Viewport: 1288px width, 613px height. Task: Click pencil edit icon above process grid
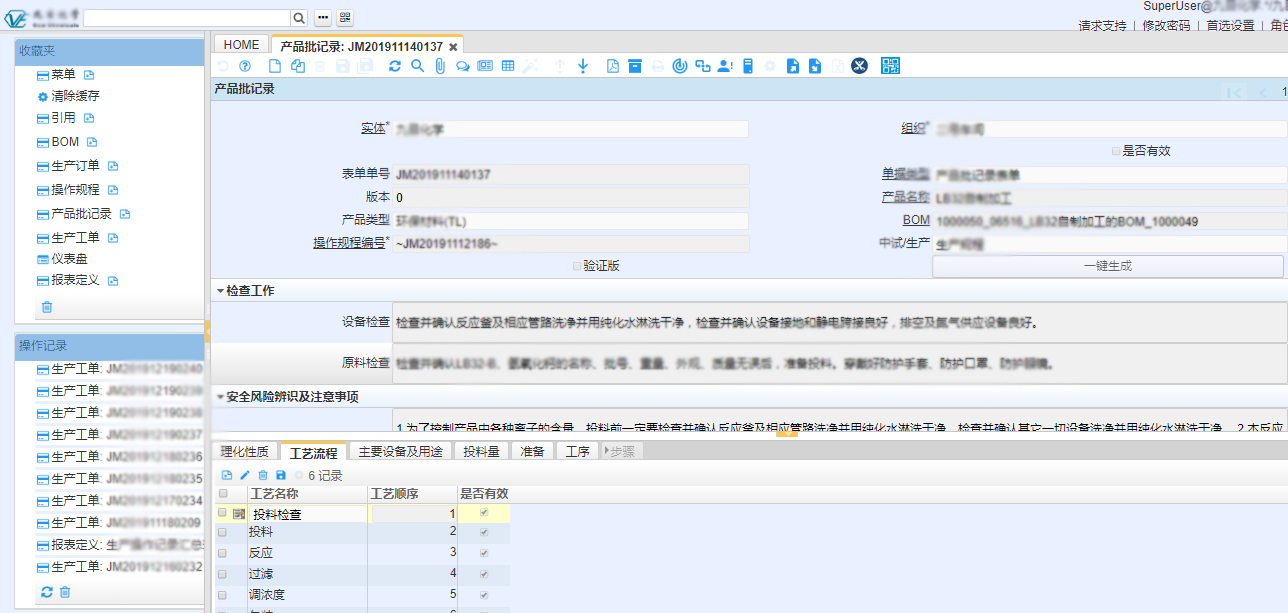pyautogui.click(x=245, y=475)
